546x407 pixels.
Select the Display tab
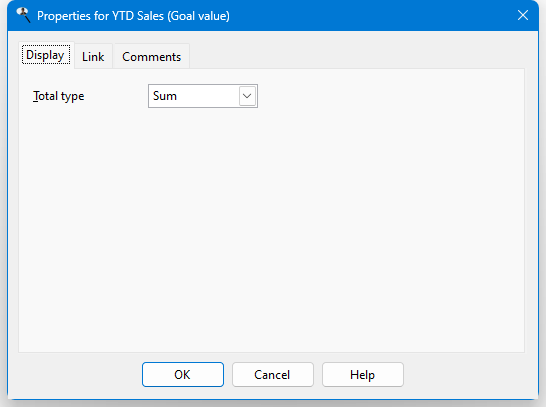[46, 55]
